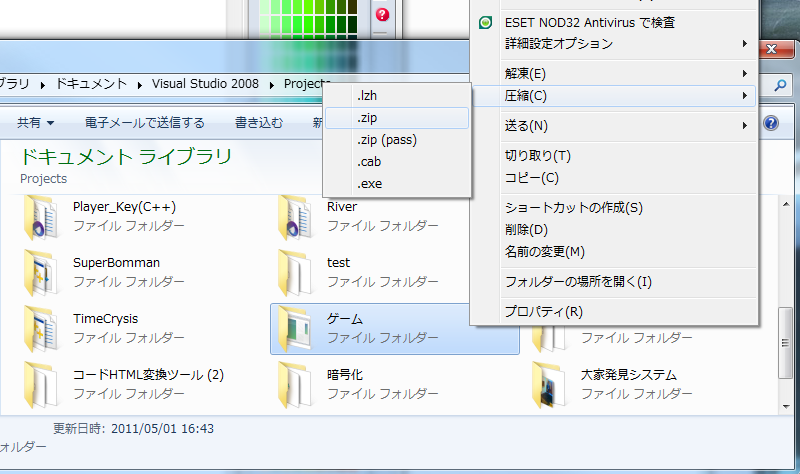
Task: Click the 更新日時 details text
Action: click(x=134, y=429)
